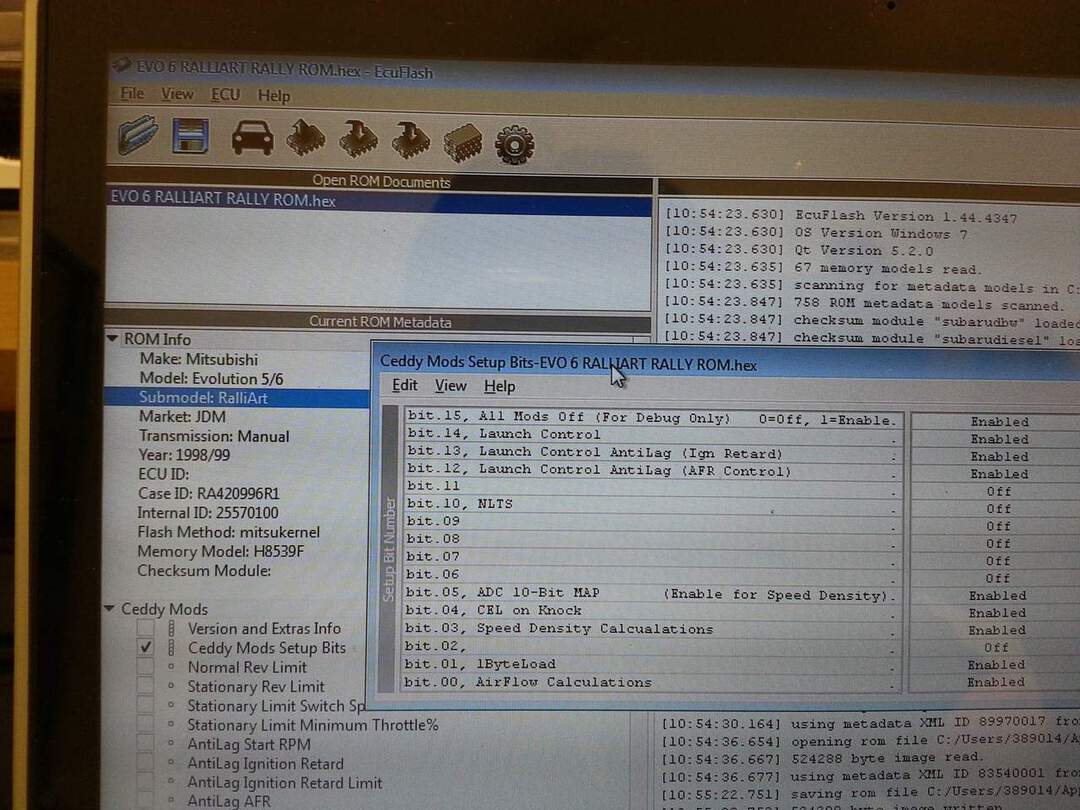Click the table icon beside Ceddy Mods Setup Bits
The width and height of the screenshot is (1080, 810).
point(172,648)
